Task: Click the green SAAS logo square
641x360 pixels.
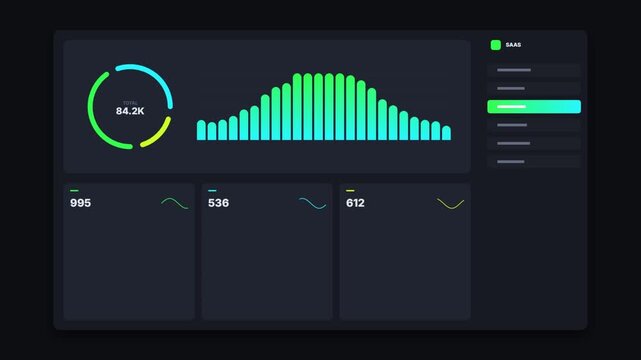Action: [x=495, y=45]
